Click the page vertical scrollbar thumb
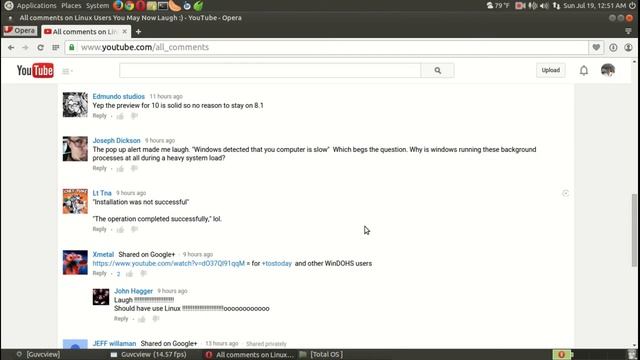This screenshot has width=640, height=360. [x=634, y=231]
